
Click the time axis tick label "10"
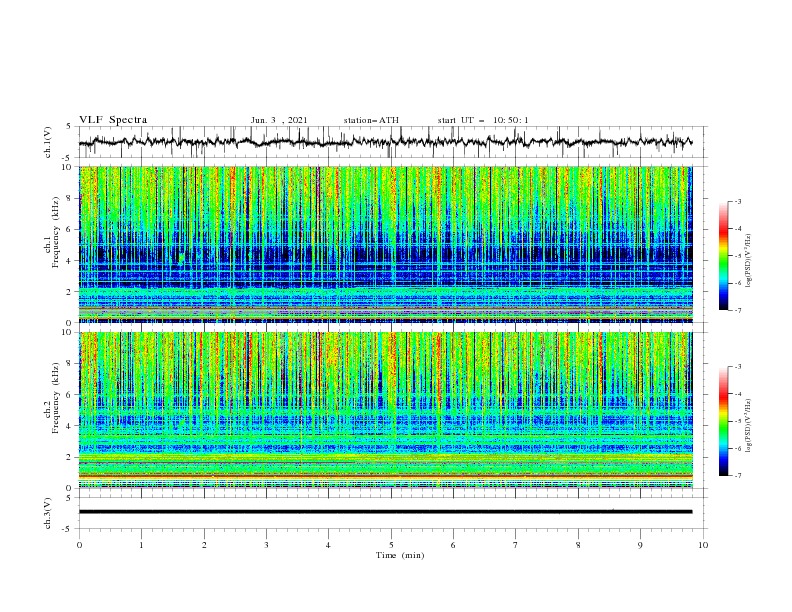tap(703, 545)
